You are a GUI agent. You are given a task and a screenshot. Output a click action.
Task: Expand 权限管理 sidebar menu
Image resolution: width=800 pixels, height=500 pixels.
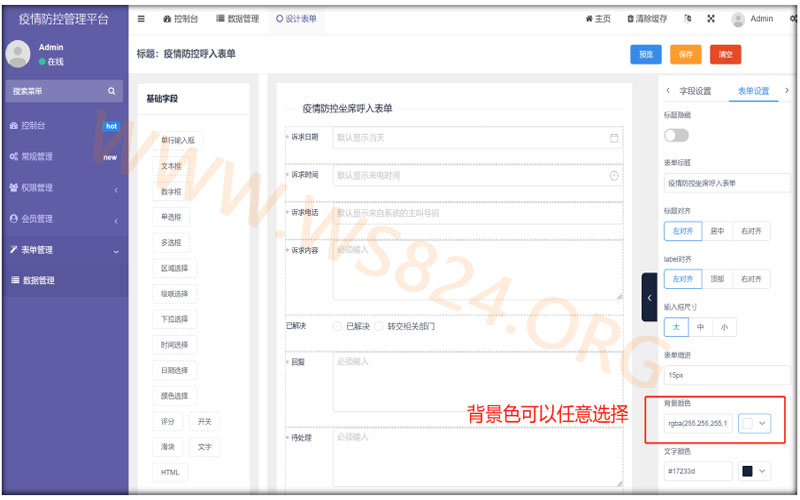[64, 188]
